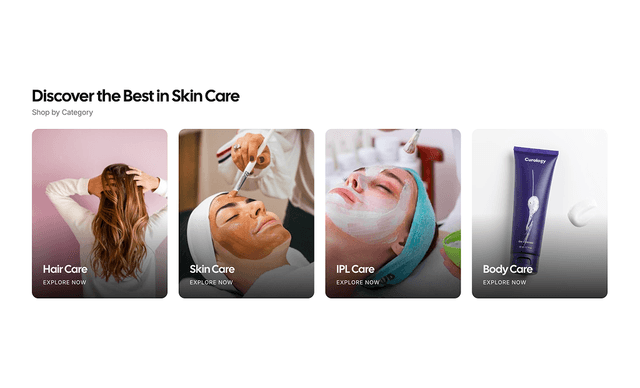Click EXPLORE NOW under Skin Care
This screenshot has width=640, height=388.
coord(211,282)
